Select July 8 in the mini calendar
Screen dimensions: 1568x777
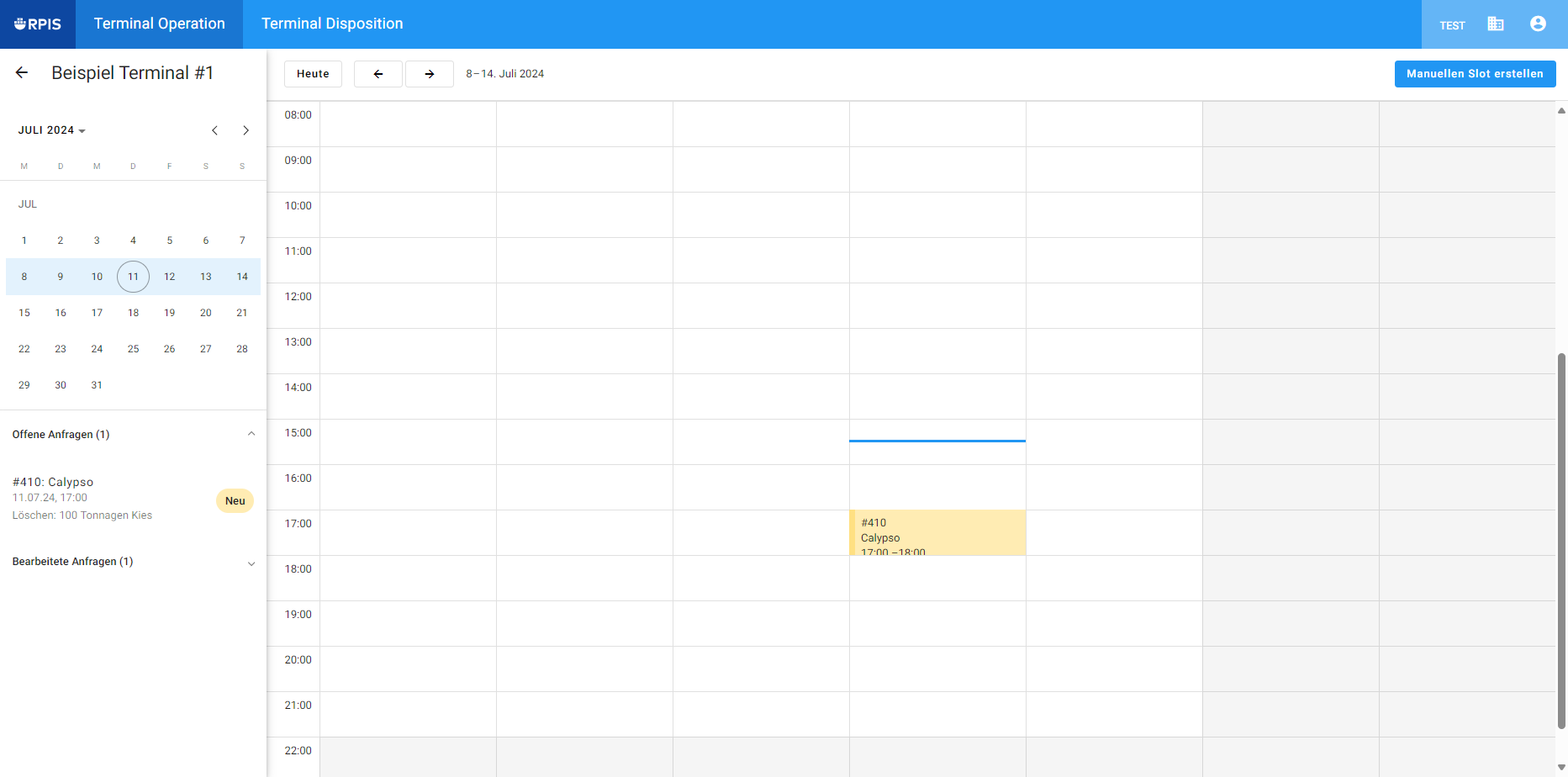click(24, 277)
